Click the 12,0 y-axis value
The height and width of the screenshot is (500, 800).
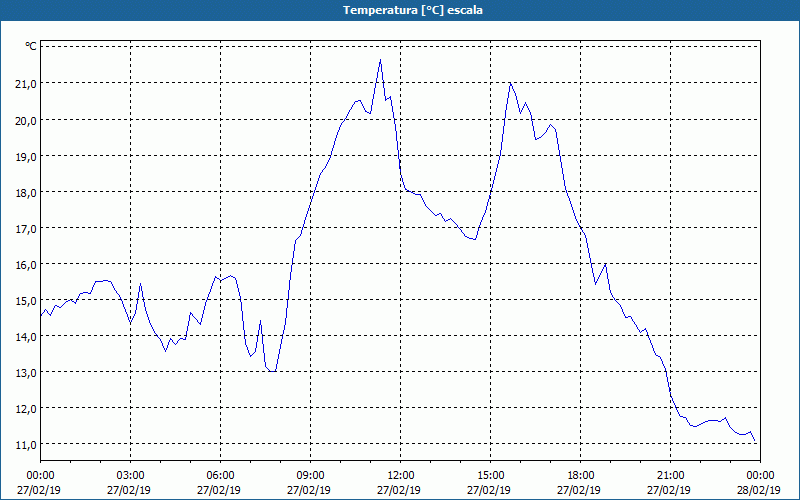coord(26,409)
